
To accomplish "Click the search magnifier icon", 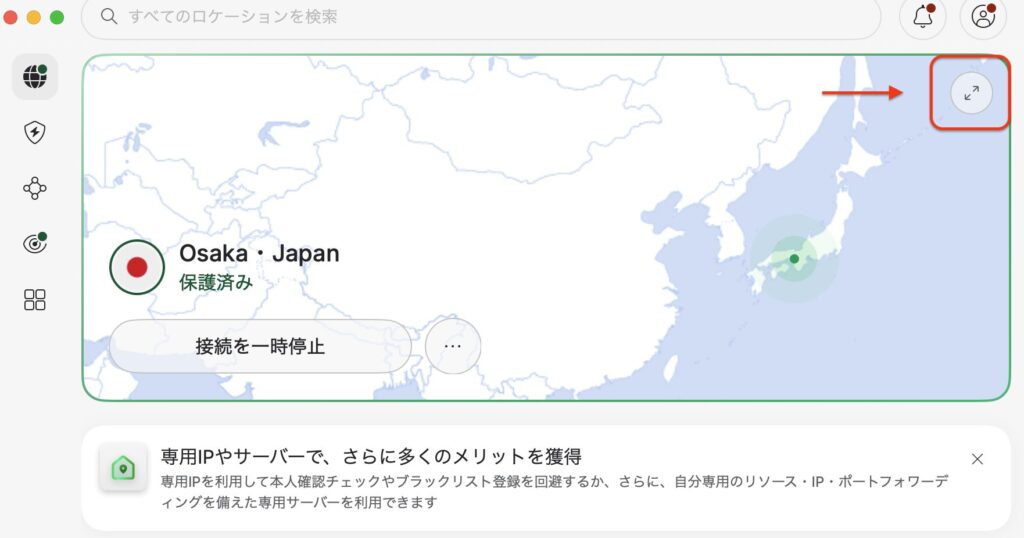I will click(x=109, y=16).
